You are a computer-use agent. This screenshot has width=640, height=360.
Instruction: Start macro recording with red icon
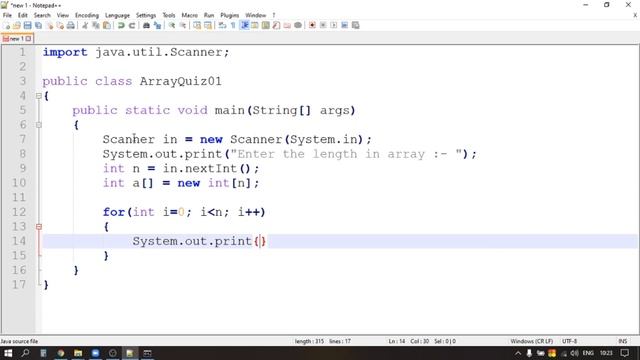click(x=312, y=25)
